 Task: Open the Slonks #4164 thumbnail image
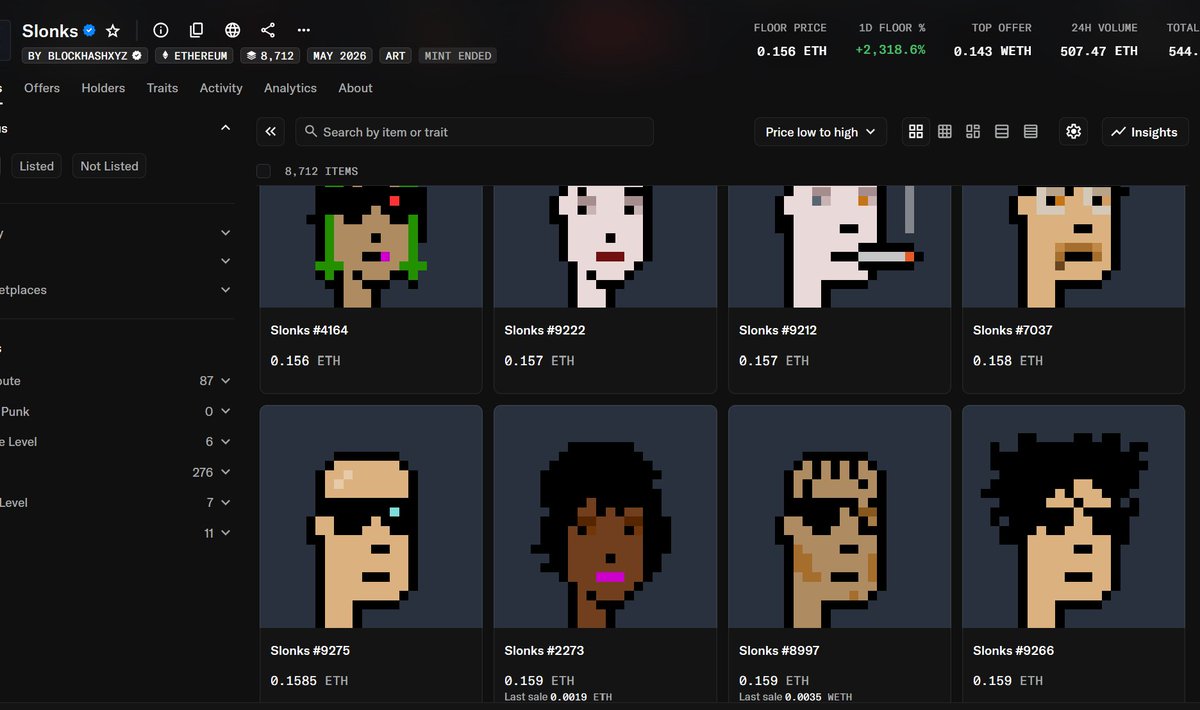pyautogui.click(x=371, y=246)
